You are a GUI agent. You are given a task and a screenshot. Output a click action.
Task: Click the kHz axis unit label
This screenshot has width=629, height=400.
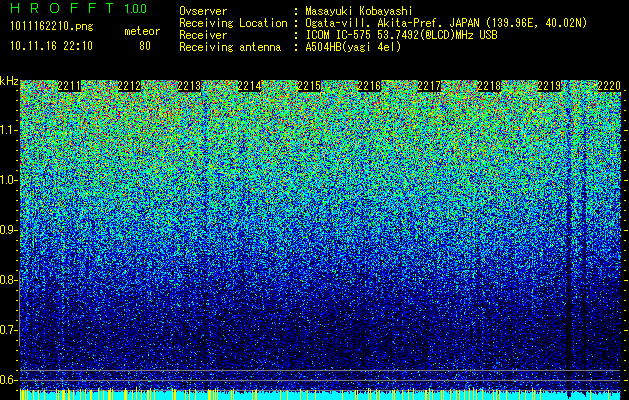(9, 81)
